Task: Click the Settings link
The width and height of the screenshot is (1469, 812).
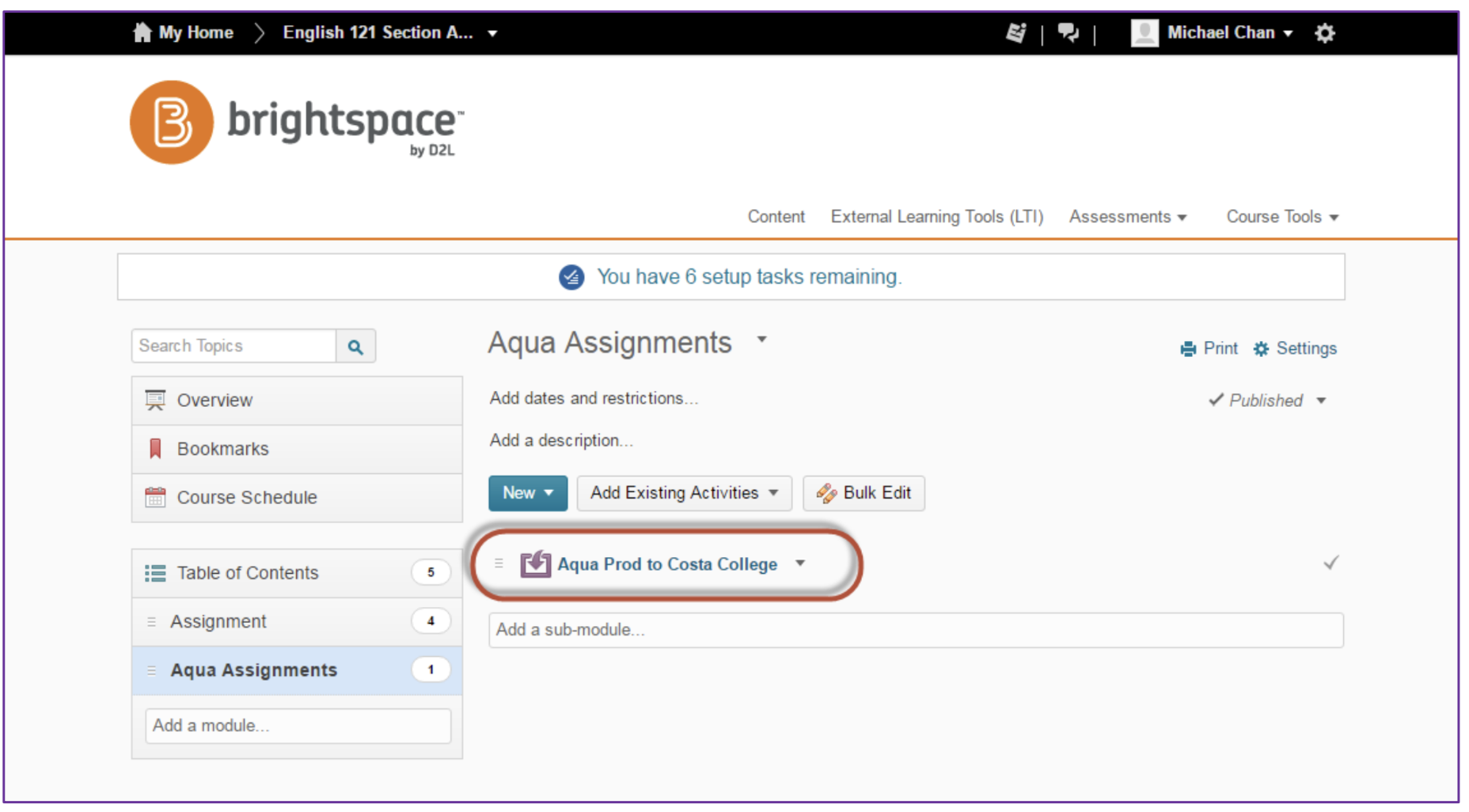Action: (1306, 349)
